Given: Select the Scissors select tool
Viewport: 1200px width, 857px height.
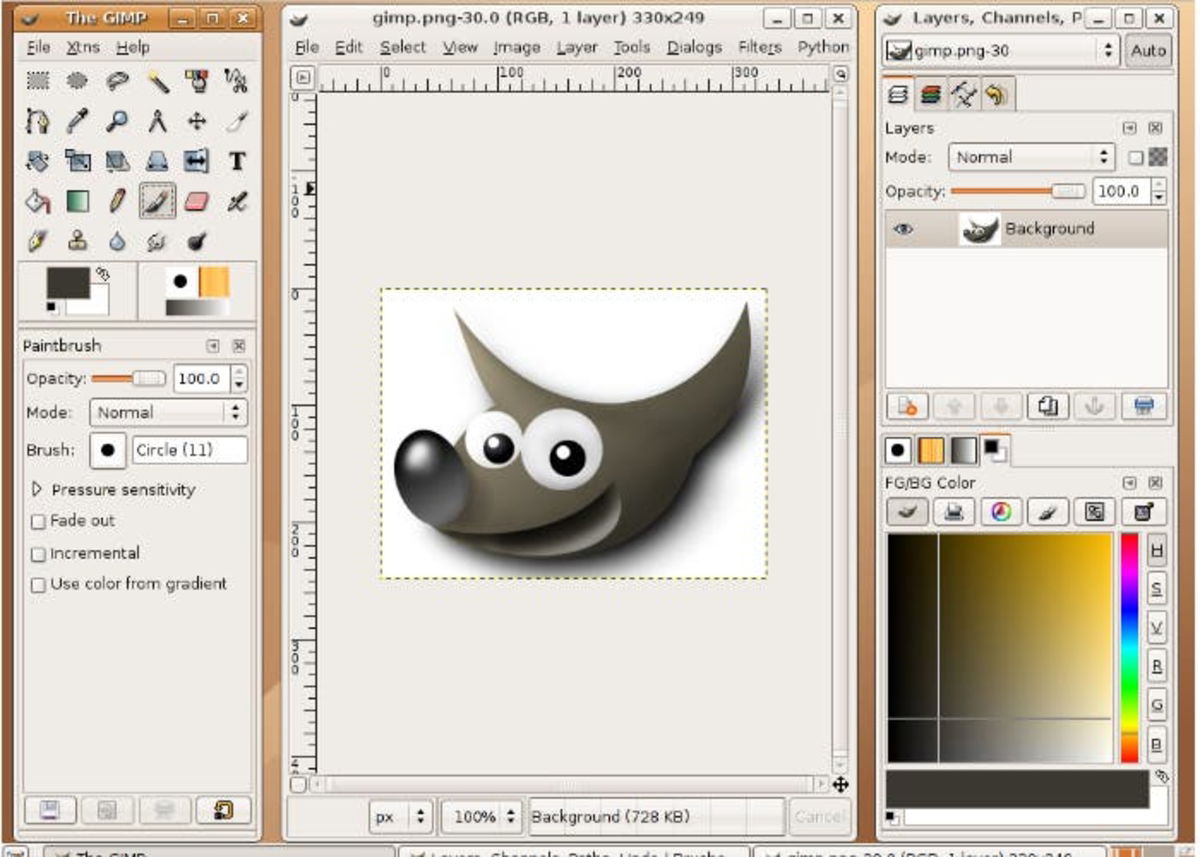Looking at the screenshot, I should coord(237,82).
